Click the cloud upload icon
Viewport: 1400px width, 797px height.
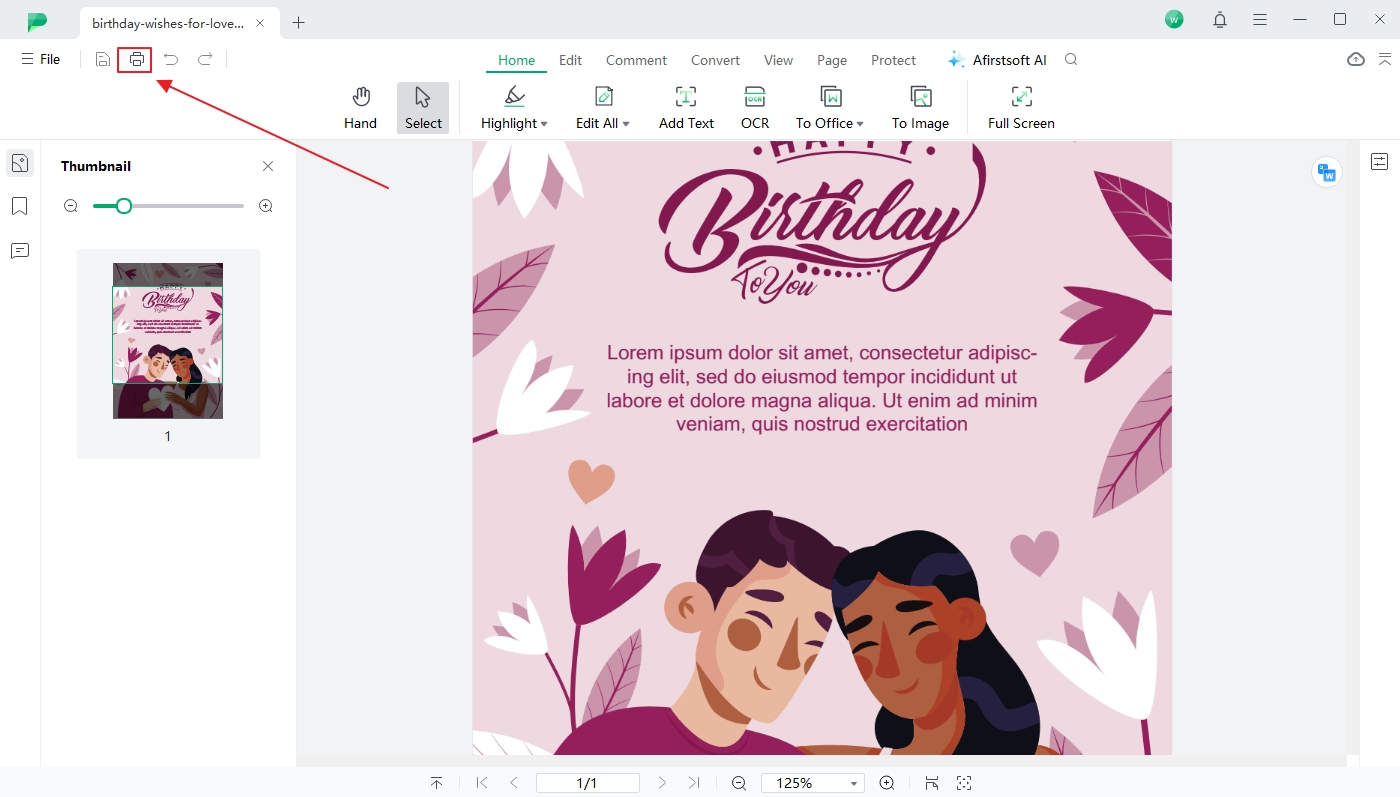1356,60
